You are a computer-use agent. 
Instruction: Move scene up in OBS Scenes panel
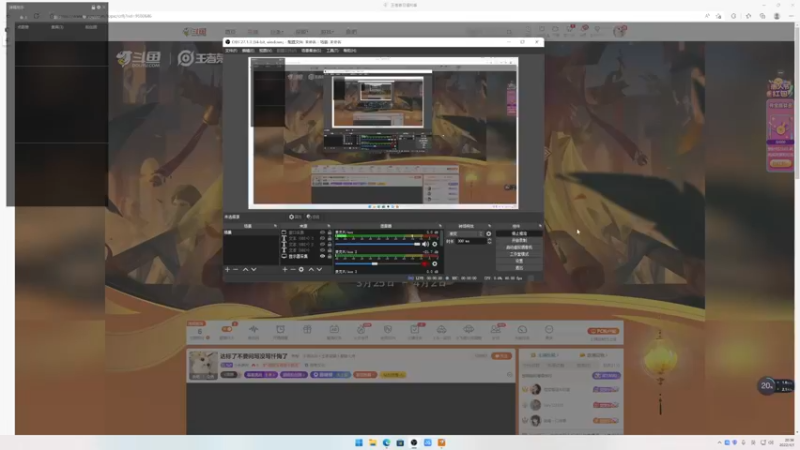[x=245, y=269]
